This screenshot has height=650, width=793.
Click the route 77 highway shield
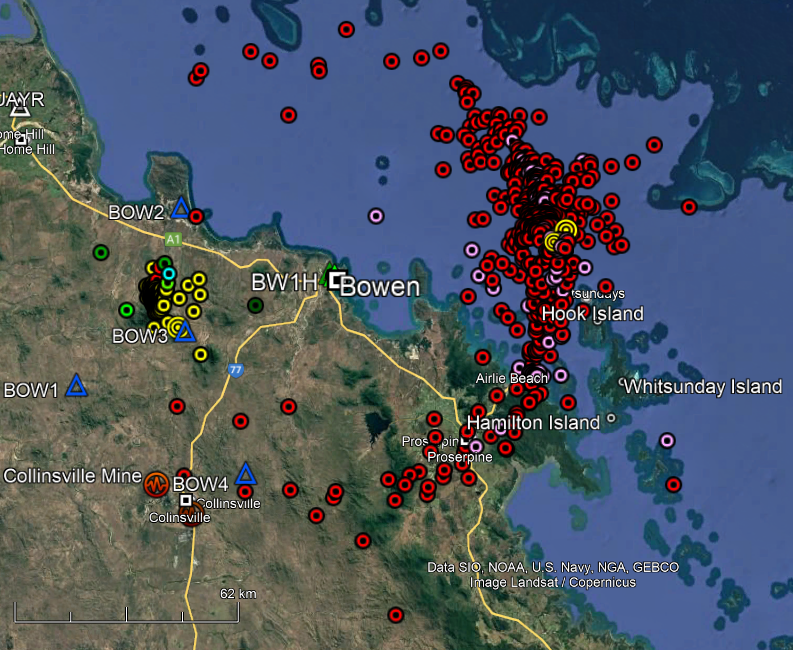pyautogui.click(x=236, y=370)
